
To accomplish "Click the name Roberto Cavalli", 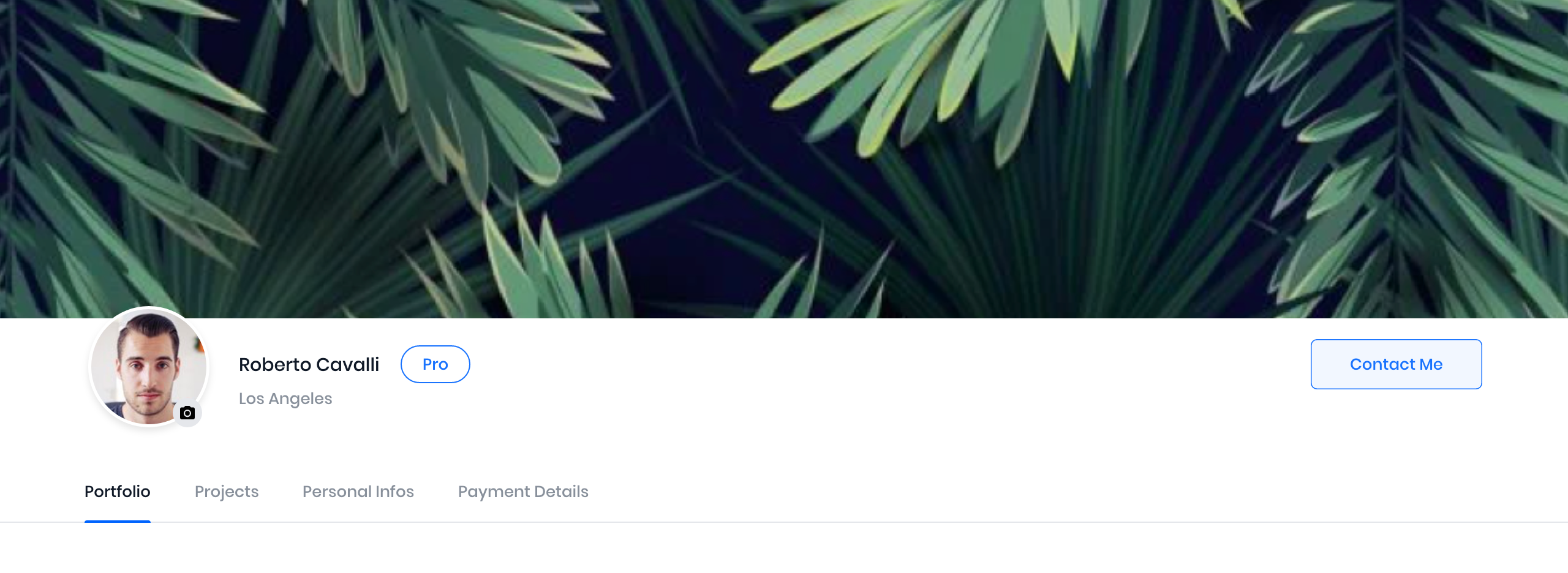I will [x=309, y=364].
